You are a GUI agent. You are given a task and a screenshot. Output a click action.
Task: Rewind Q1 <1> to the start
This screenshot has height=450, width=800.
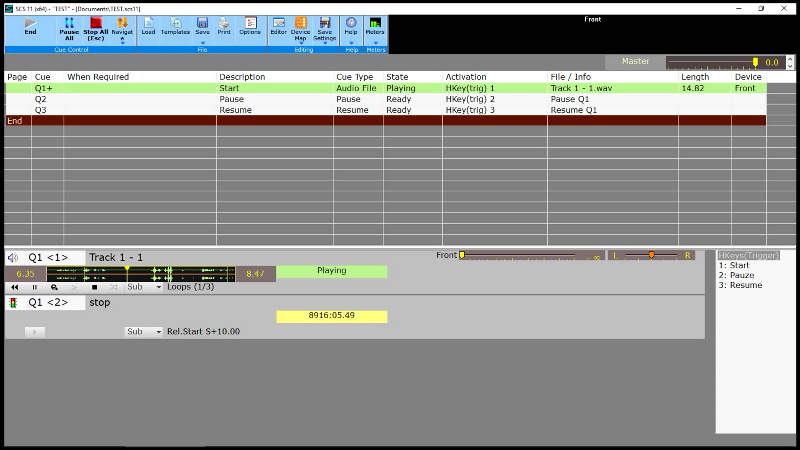15,287
